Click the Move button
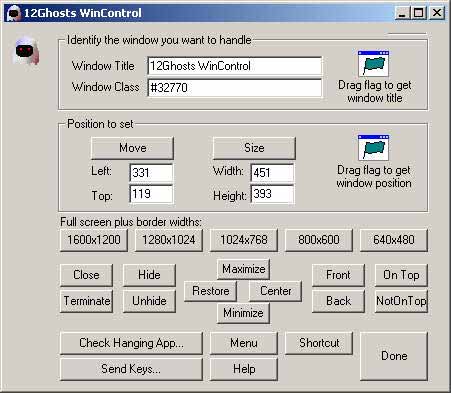Viewport: 451px width, 393px height. (x=132, y=148)
